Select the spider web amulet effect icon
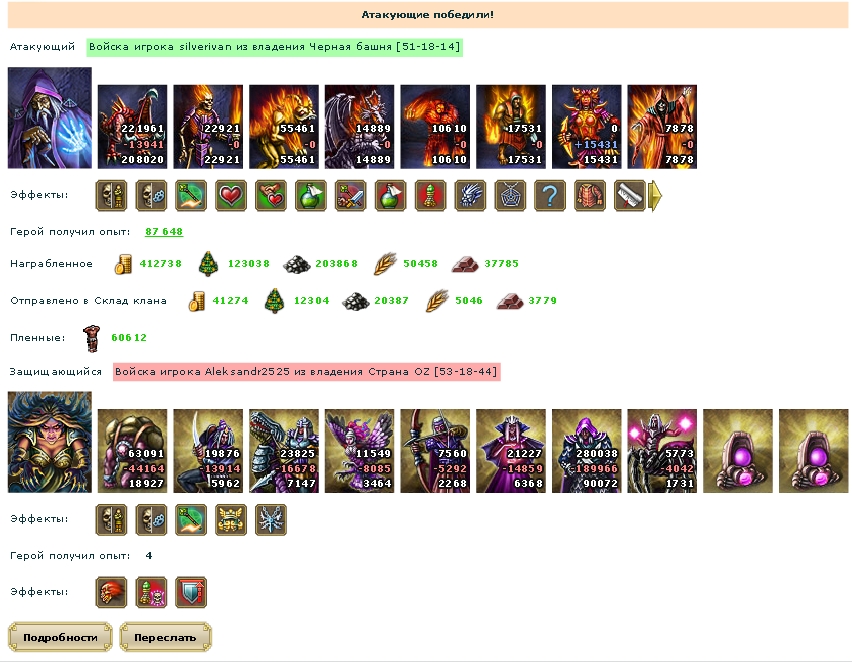852x662 pixels. 510,196
